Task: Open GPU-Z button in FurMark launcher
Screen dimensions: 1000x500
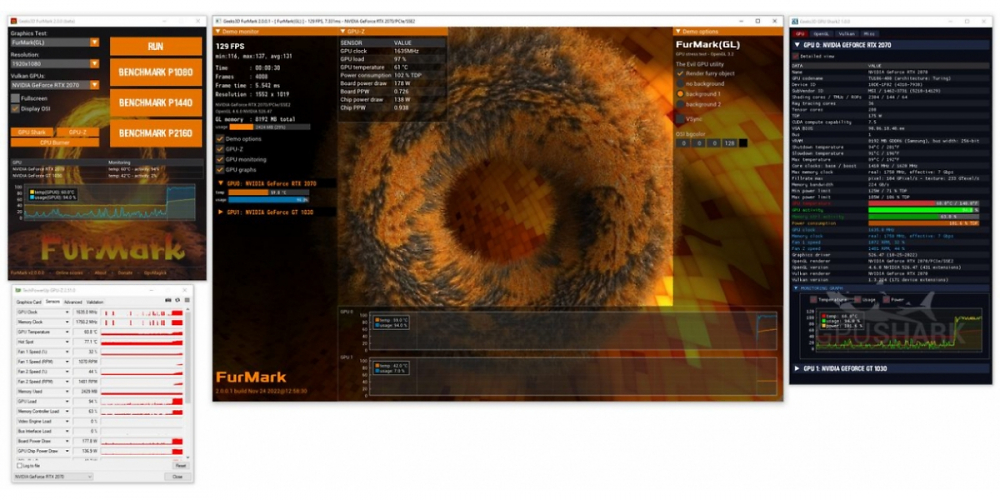Action: click(77, 132)
